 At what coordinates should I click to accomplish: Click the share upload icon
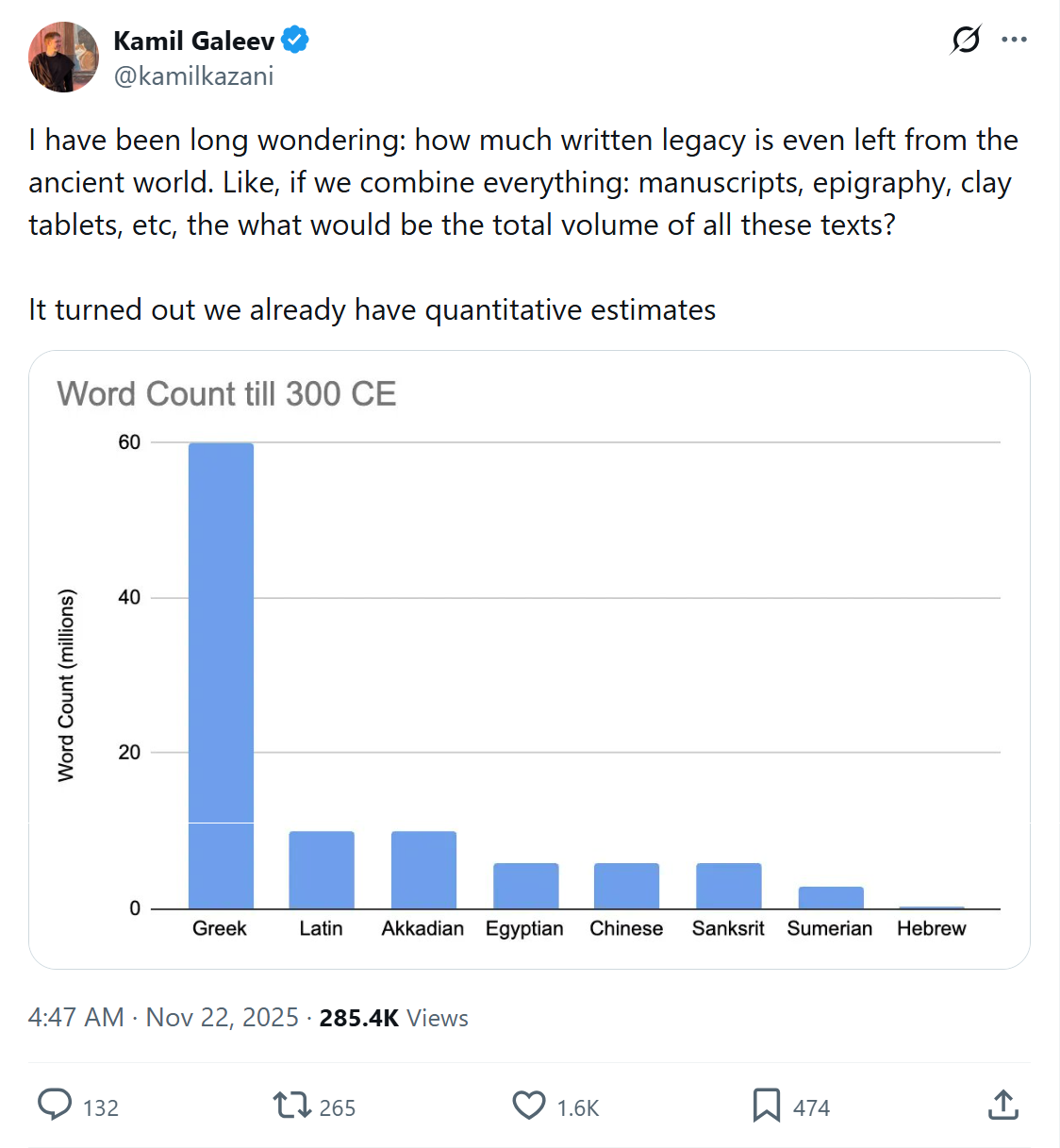[1003, 1105]
